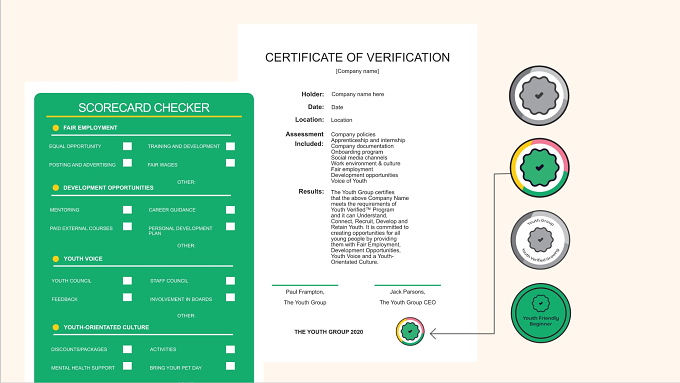Check the Paid External Courses box
The image size is (680, 383).
pyautogui.click(x=127, y=226)
